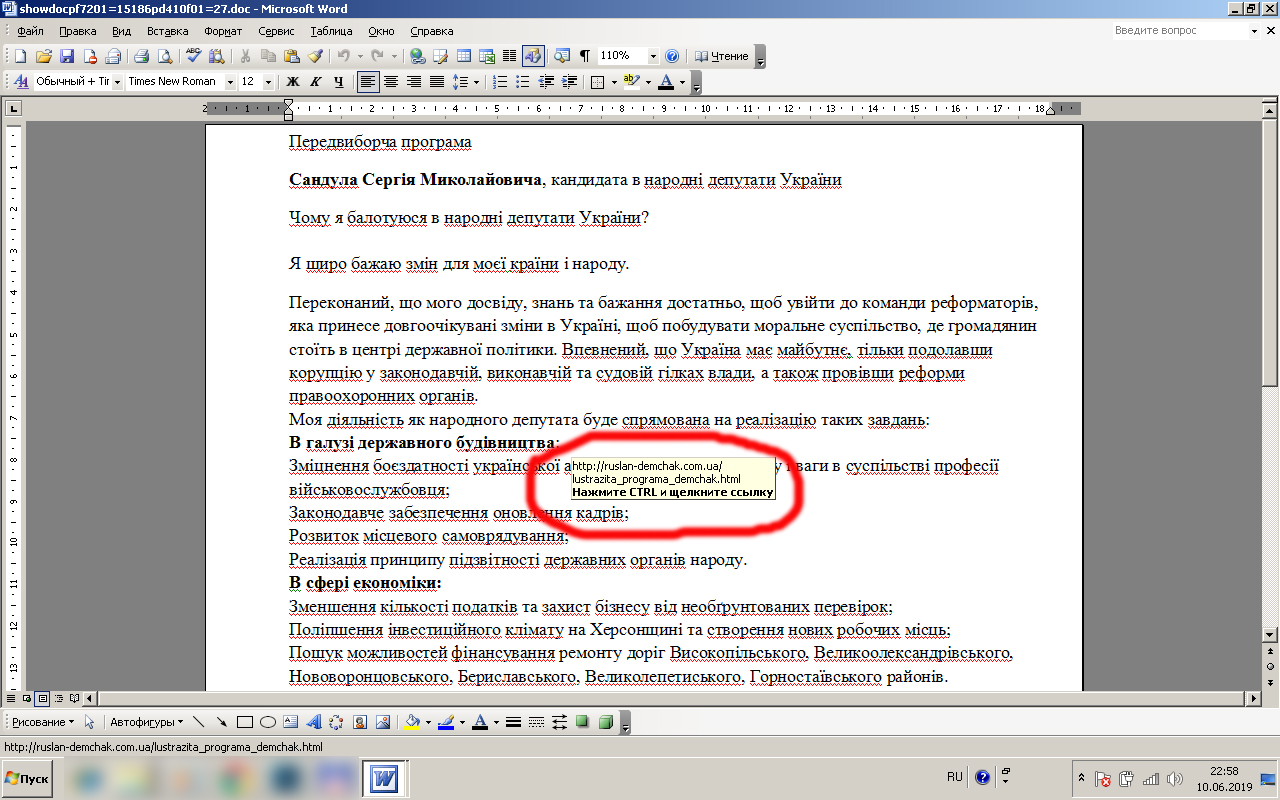1280x800 pixels.
Task: Open the Таблица menu
Action: [x=331, y=31]
